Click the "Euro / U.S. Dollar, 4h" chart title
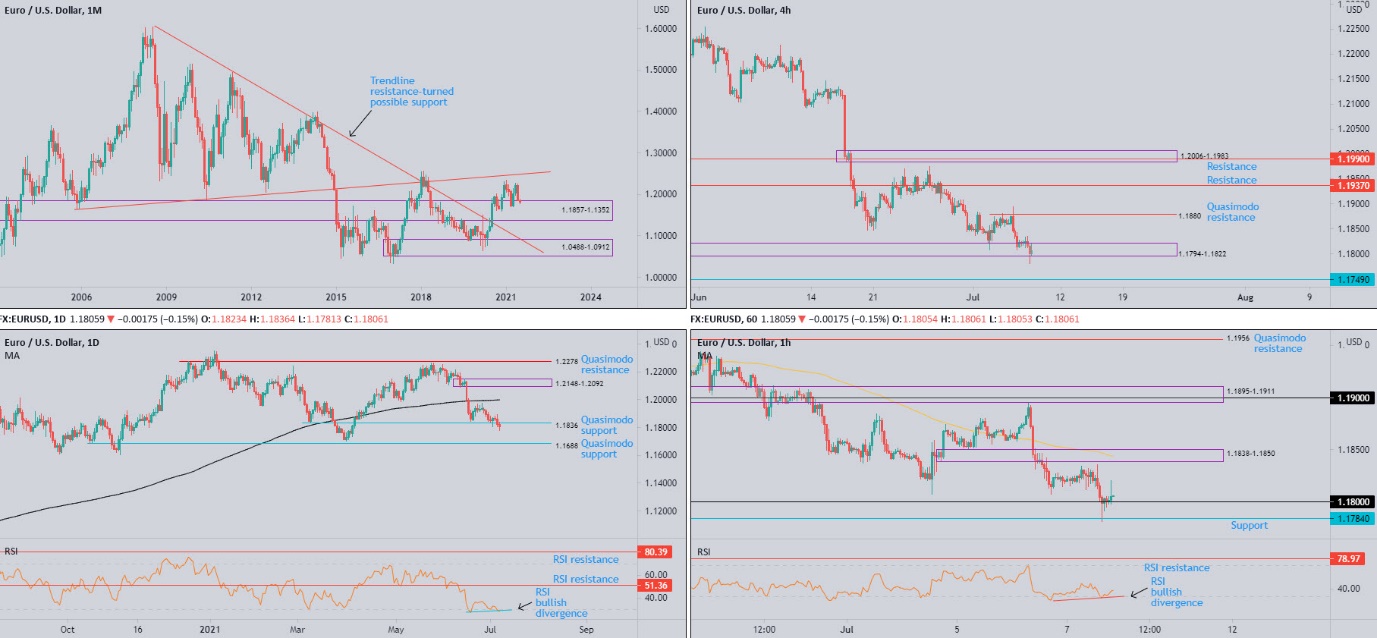This screenshot has width=1377, height=638. [745, 10]
